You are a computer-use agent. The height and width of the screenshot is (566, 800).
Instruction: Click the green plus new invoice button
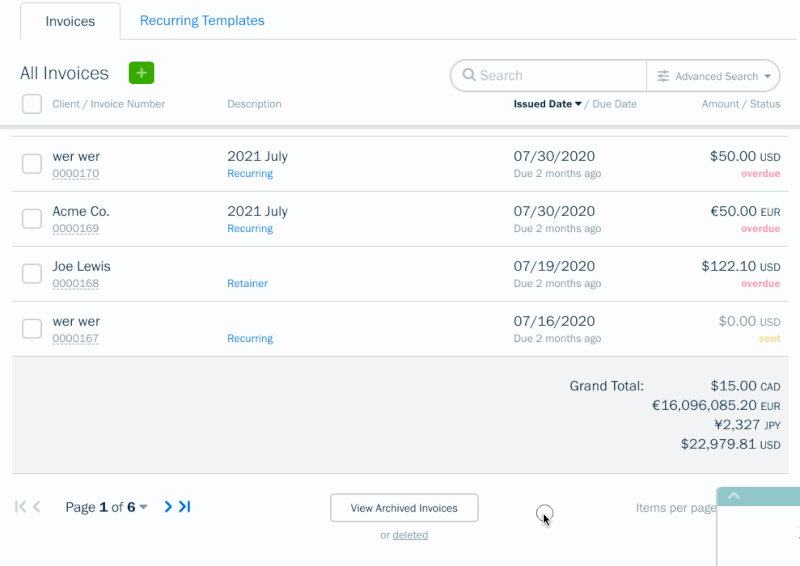[141, 73]
